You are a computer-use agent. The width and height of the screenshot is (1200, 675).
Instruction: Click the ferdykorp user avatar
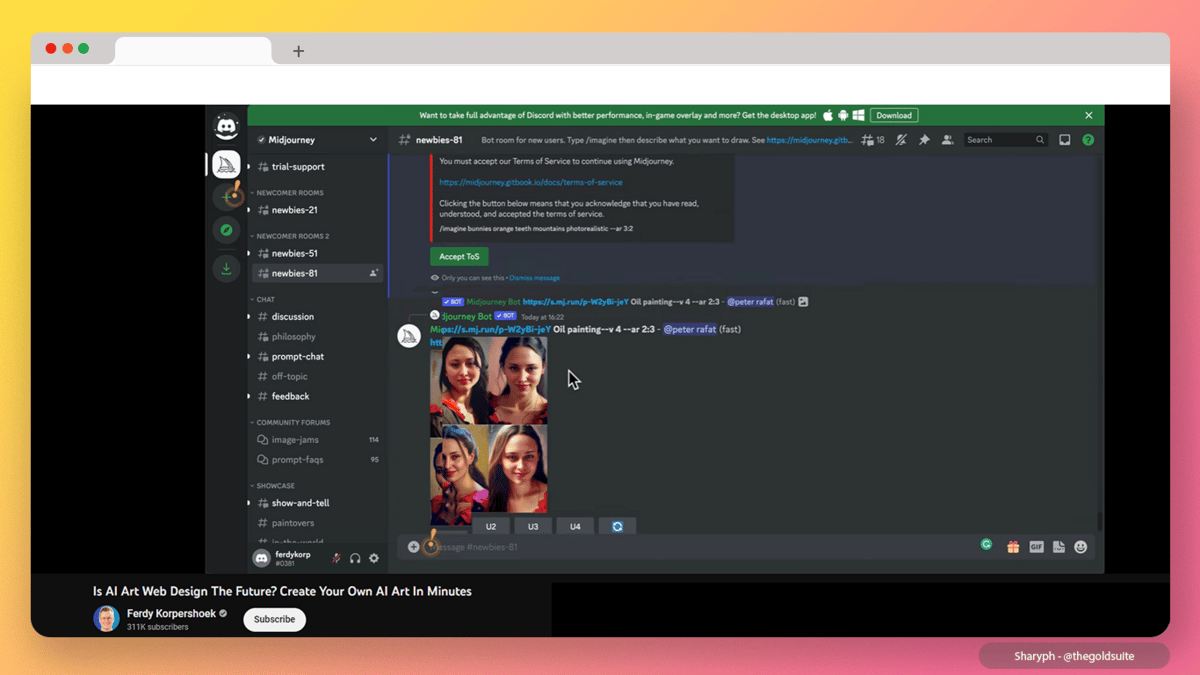click(261, 559)
